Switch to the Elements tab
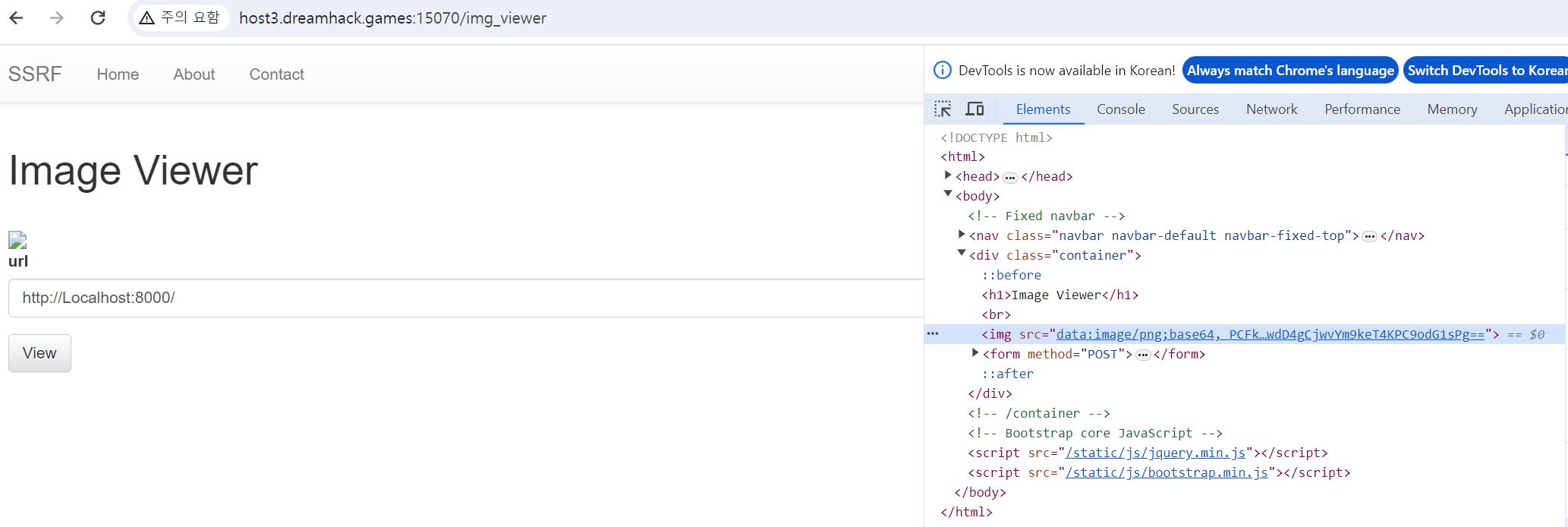The height and width of the screenshot is (527, 1568). (1043, 109)
